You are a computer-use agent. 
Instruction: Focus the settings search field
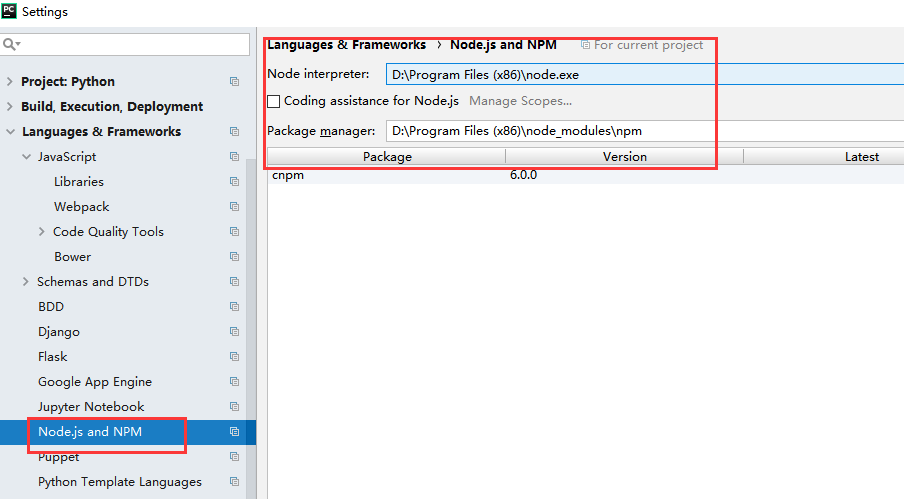point(125,44)
